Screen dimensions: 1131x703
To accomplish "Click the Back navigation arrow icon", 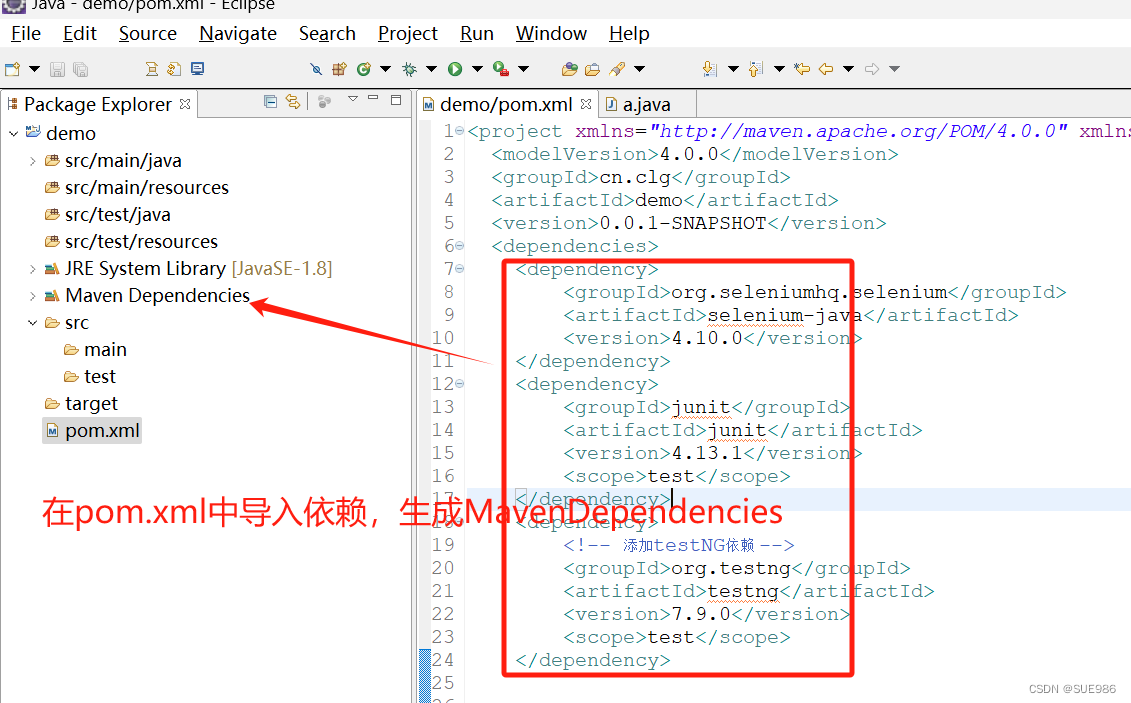I will click(x=824, y=69).
